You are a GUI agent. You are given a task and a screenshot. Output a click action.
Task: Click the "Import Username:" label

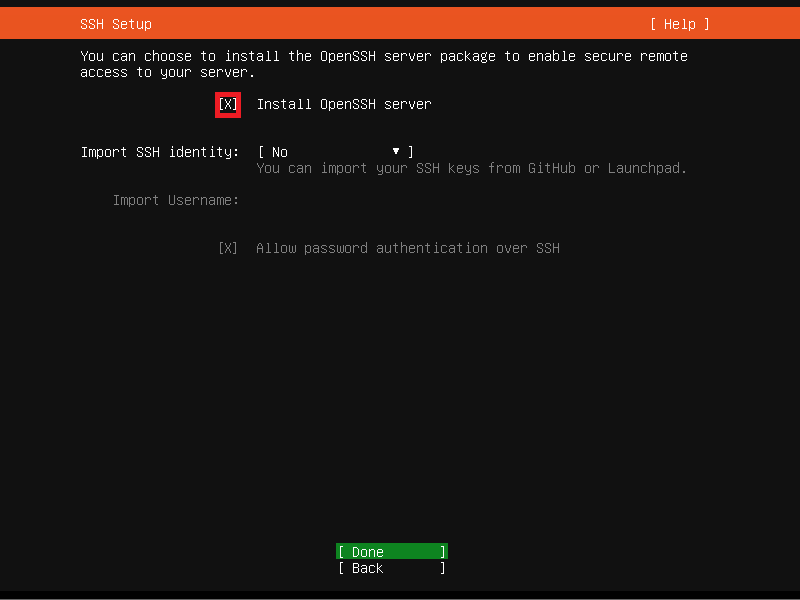click(x=176, y=201)
